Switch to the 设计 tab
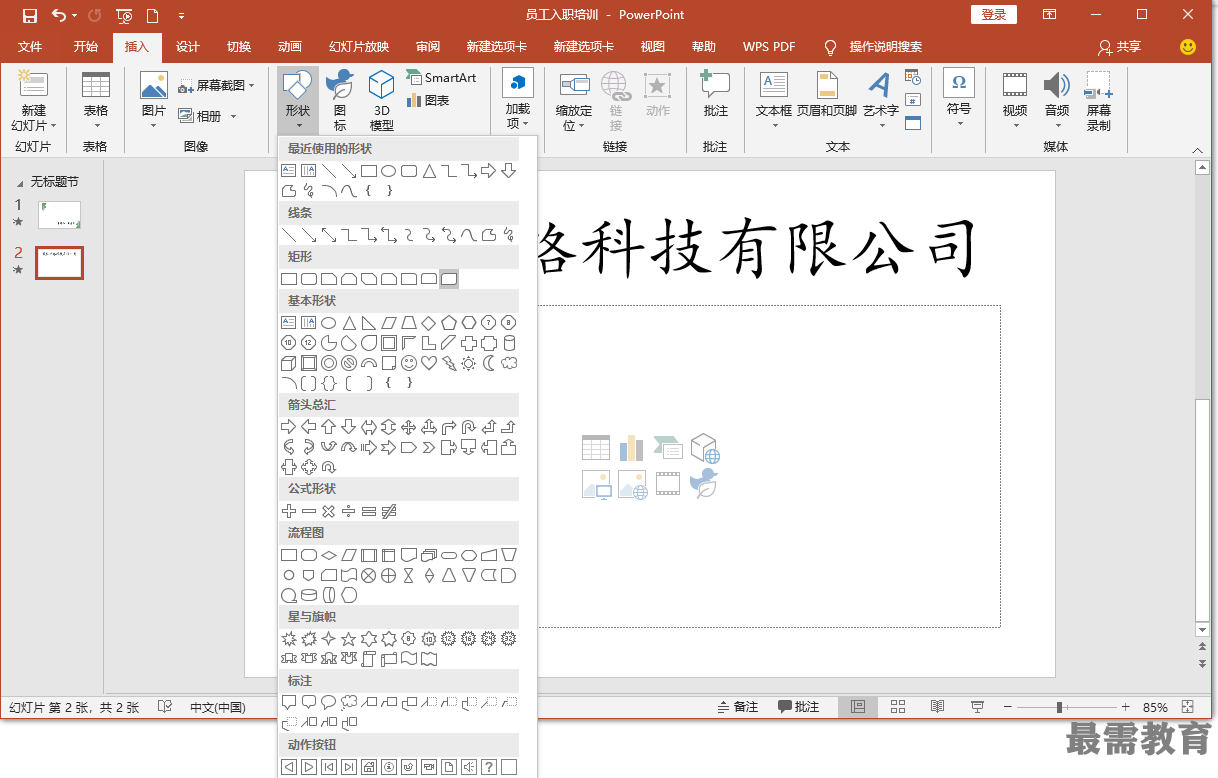The height and width of the screenshot is (778, 1218). [188, 47]
